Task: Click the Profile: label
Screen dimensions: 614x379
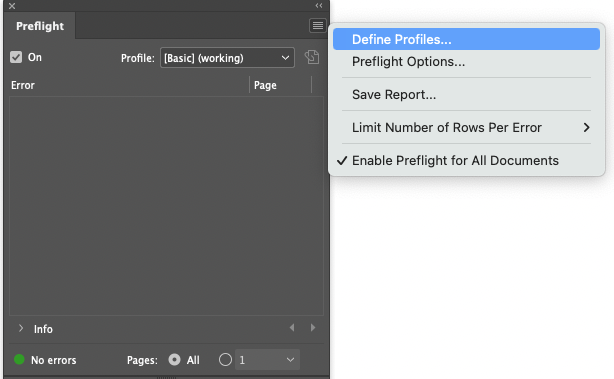Action: coord(137,58)
